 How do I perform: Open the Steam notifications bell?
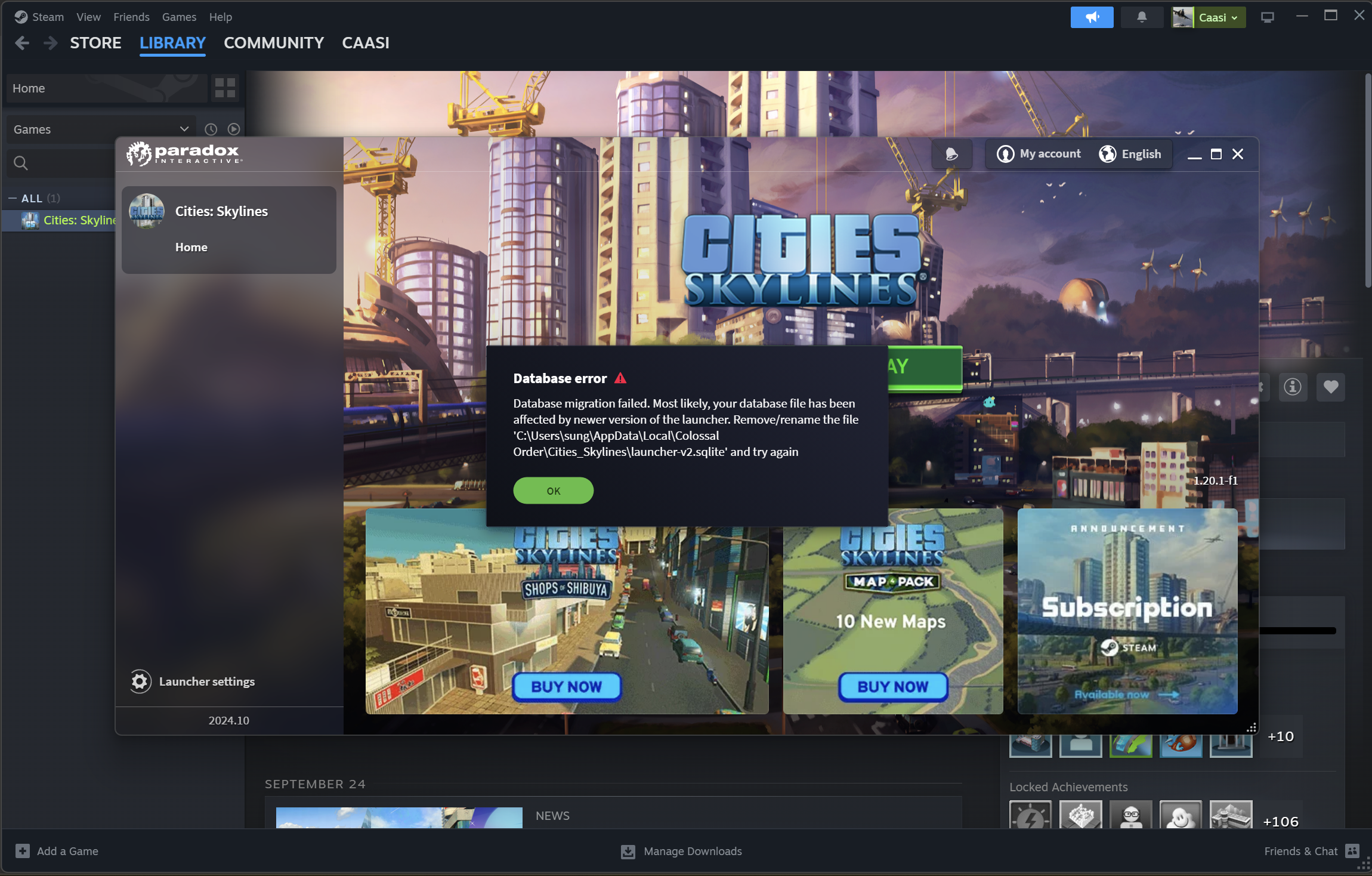click(1142, 17)
